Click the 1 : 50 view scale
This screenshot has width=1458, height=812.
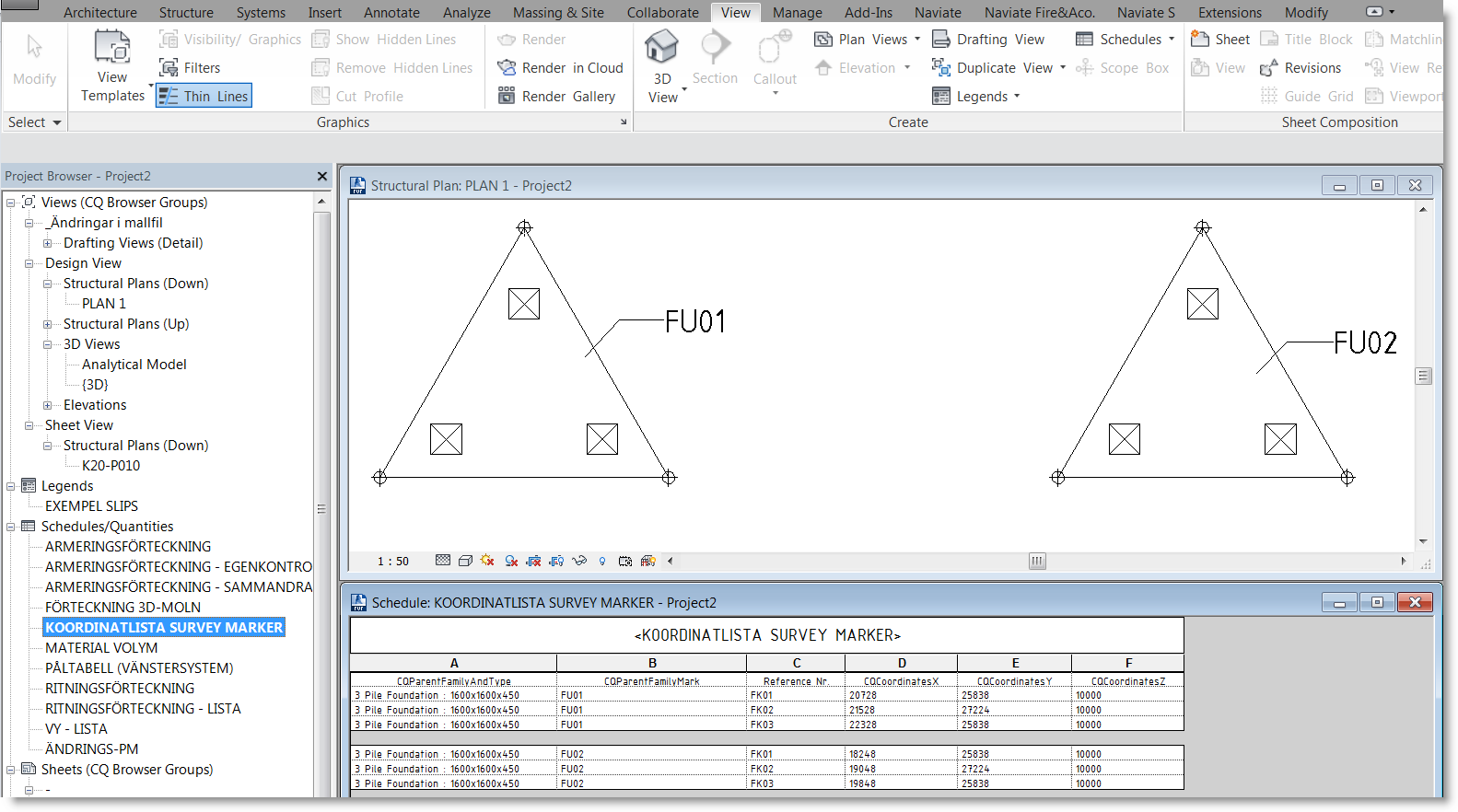click(393, 562)
